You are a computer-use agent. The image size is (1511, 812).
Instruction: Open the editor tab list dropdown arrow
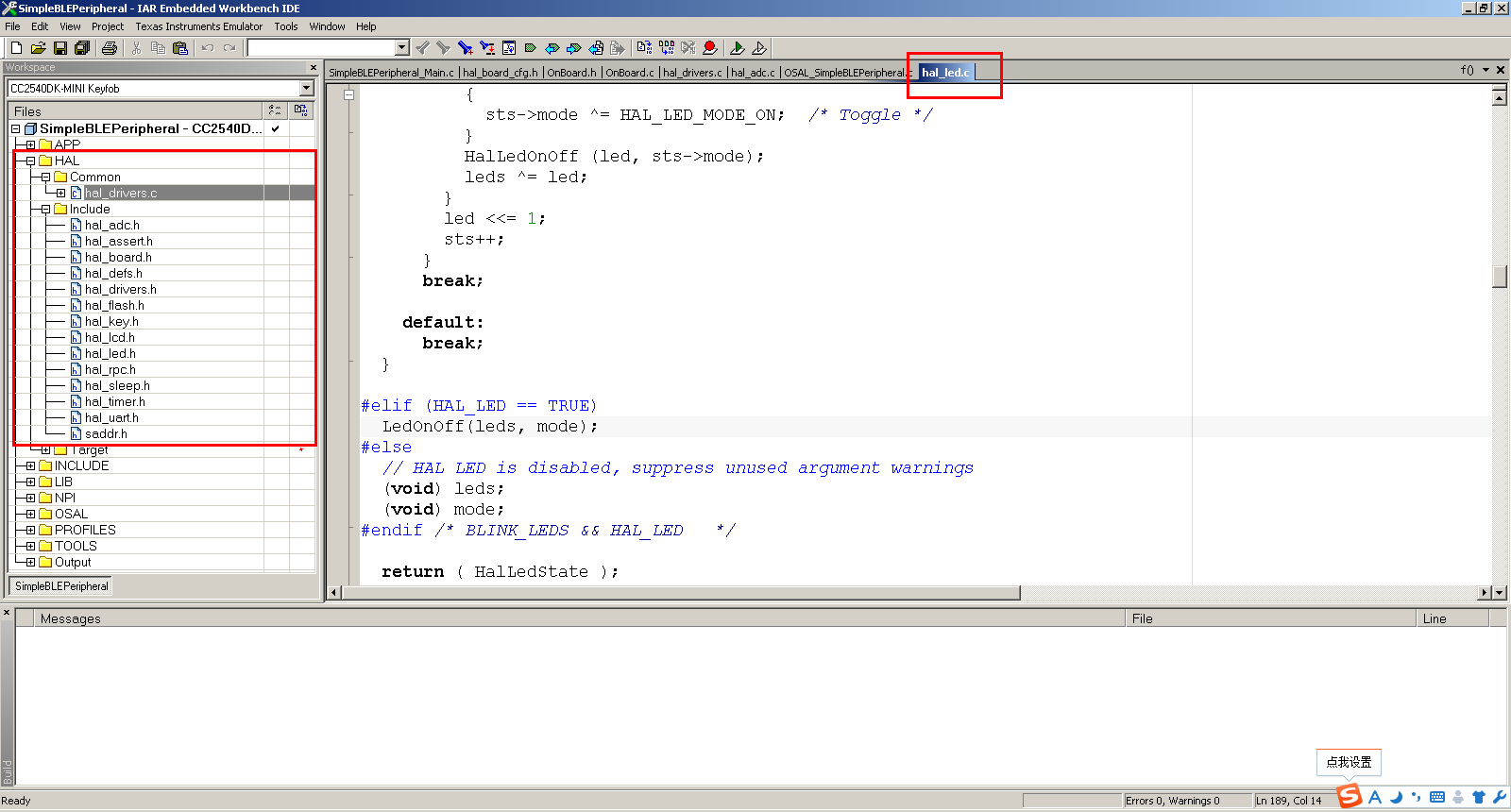pos(1486,70)
